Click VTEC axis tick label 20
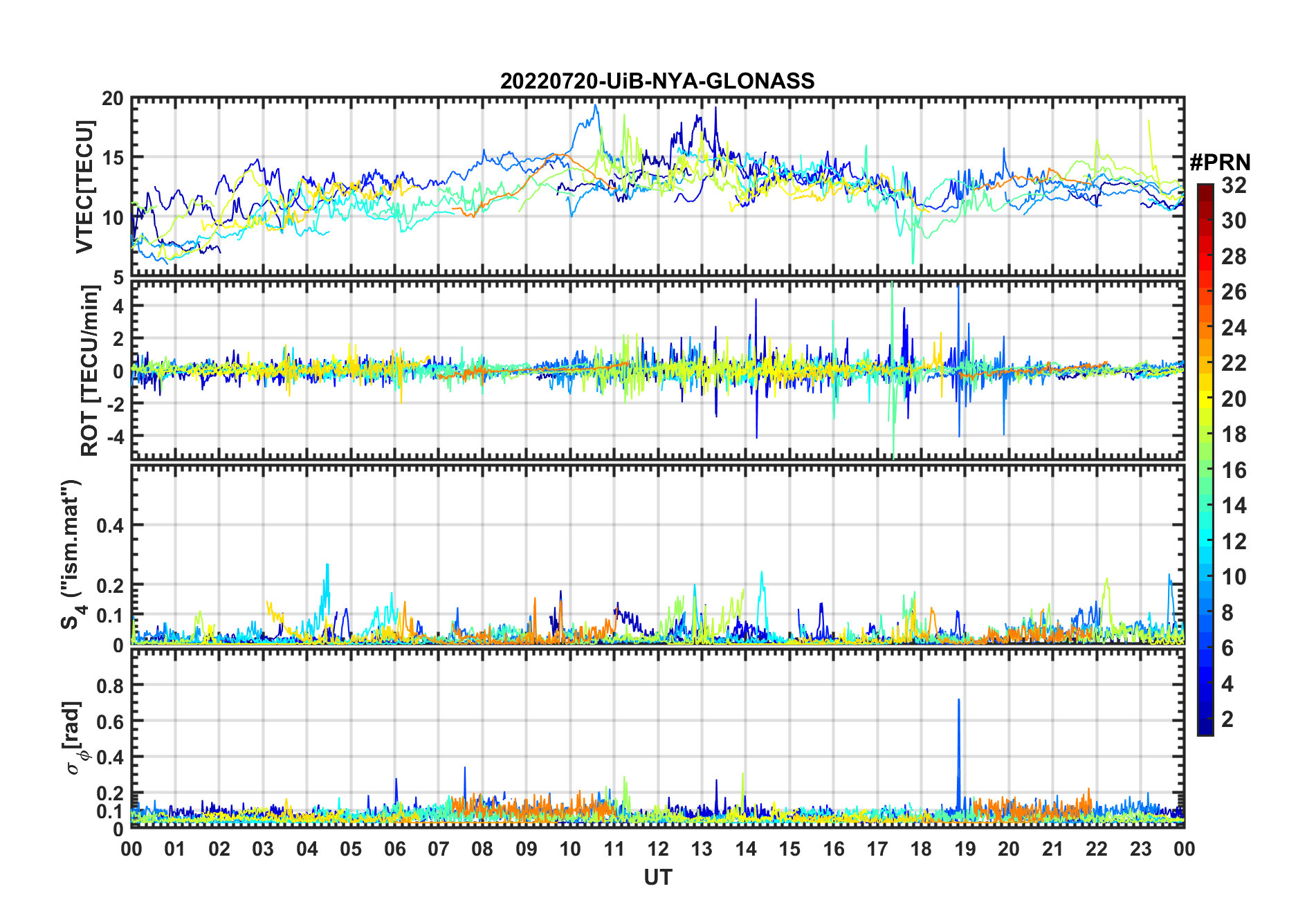 point(113,99)
